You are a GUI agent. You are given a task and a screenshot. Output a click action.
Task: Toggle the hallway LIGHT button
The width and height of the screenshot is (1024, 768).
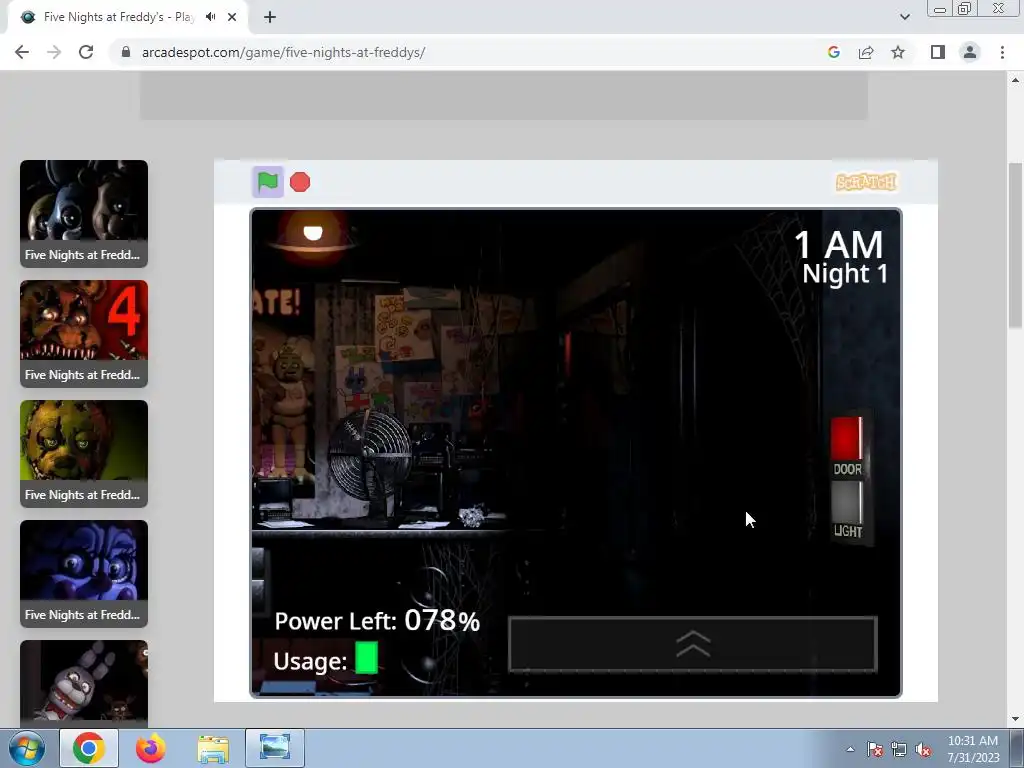(x=846, y=502)
